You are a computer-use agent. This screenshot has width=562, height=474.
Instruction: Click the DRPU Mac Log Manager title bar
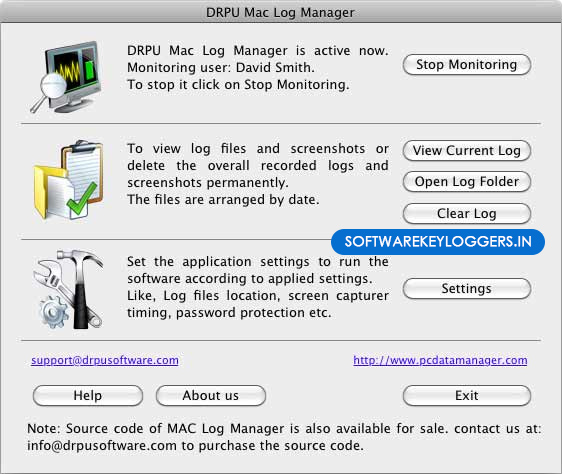(281, 12)
